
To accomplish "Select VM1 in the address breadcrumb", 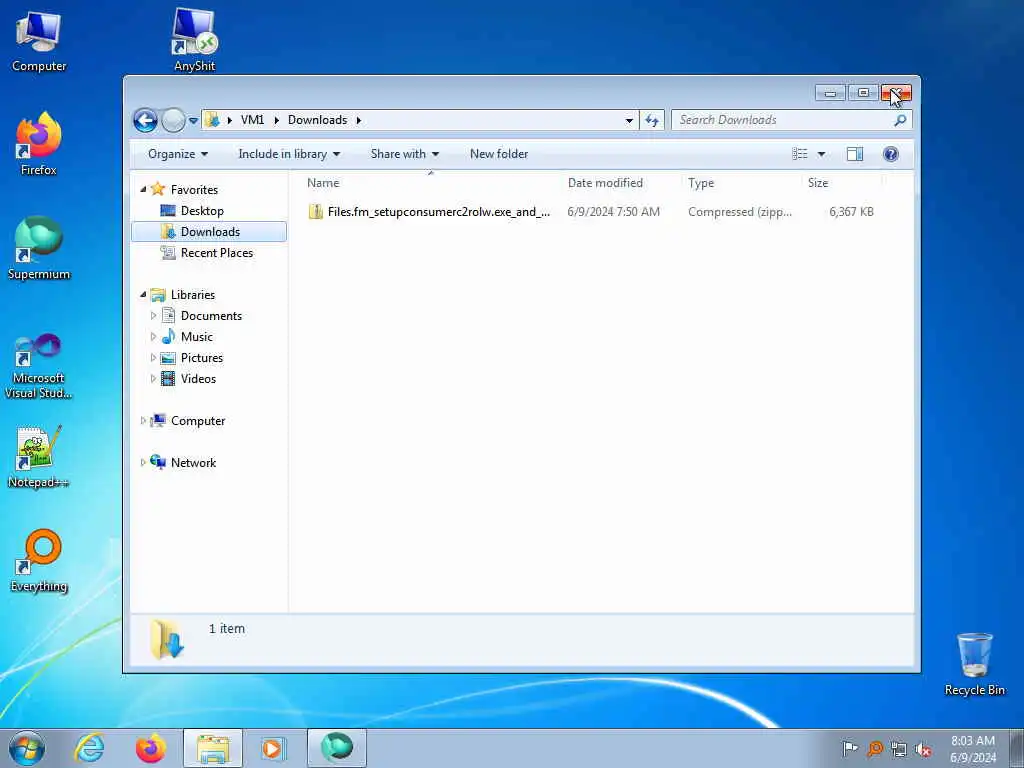I will pos(252,120).
